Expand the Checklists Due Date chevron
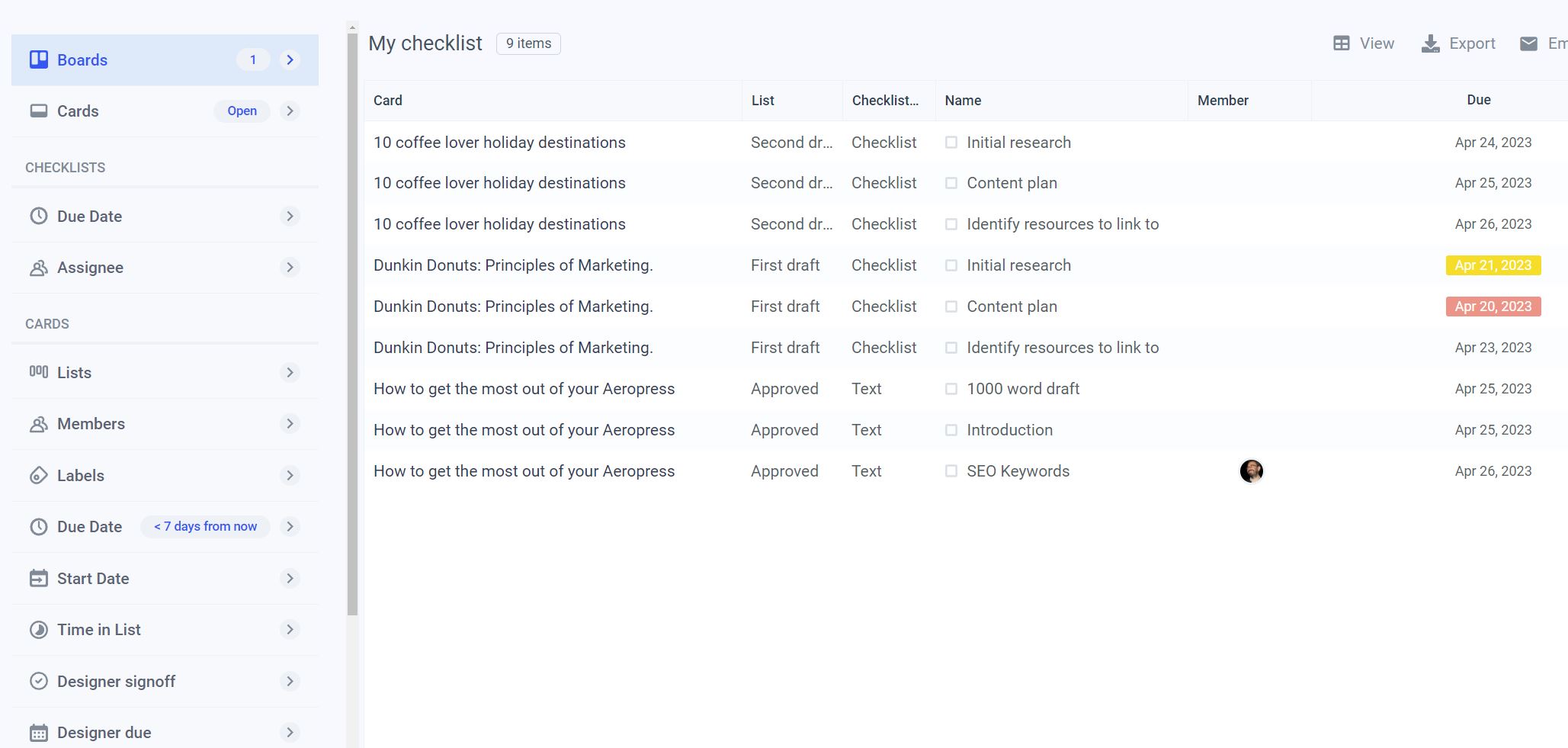 click(x=290, y=216)
